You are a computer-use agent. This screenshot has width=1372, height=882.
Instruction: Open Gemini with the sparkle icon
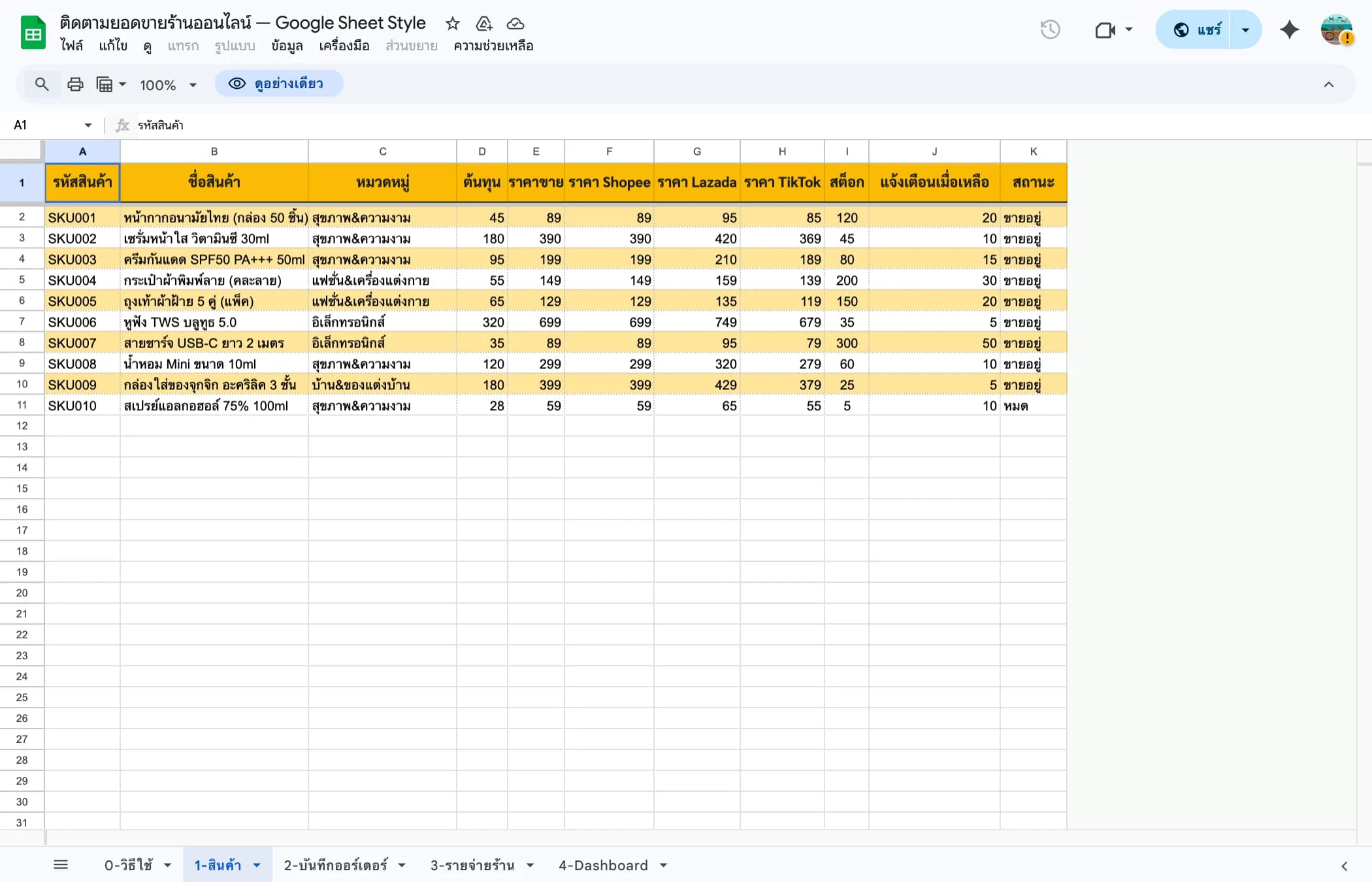pos(1288,29)
